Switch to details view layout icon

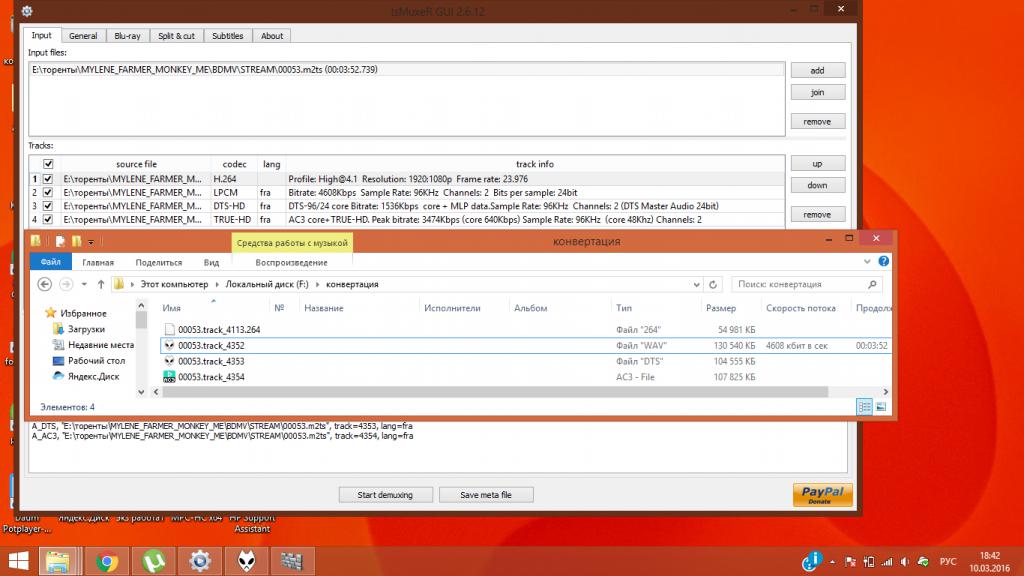[x=865, y=407]
